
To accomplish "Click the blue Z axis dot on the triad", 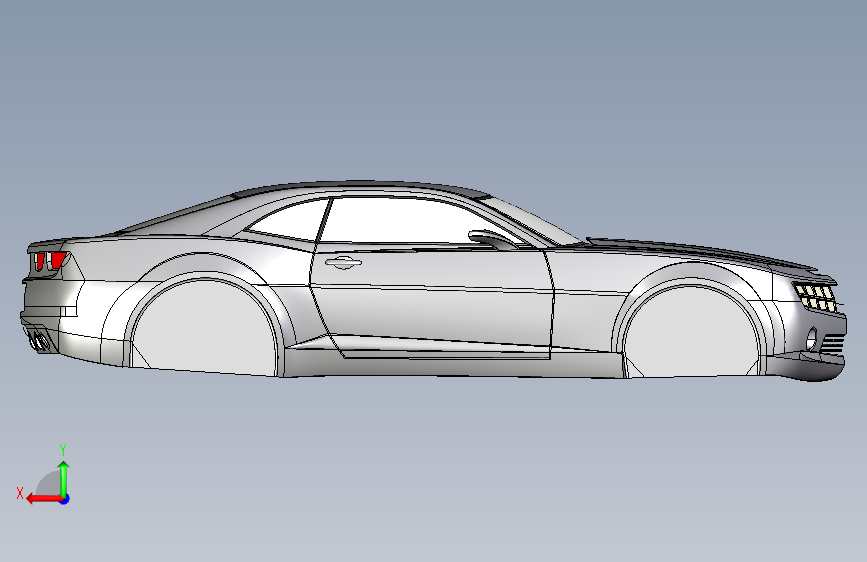I will pyautogui.click(x=65, y=499).
